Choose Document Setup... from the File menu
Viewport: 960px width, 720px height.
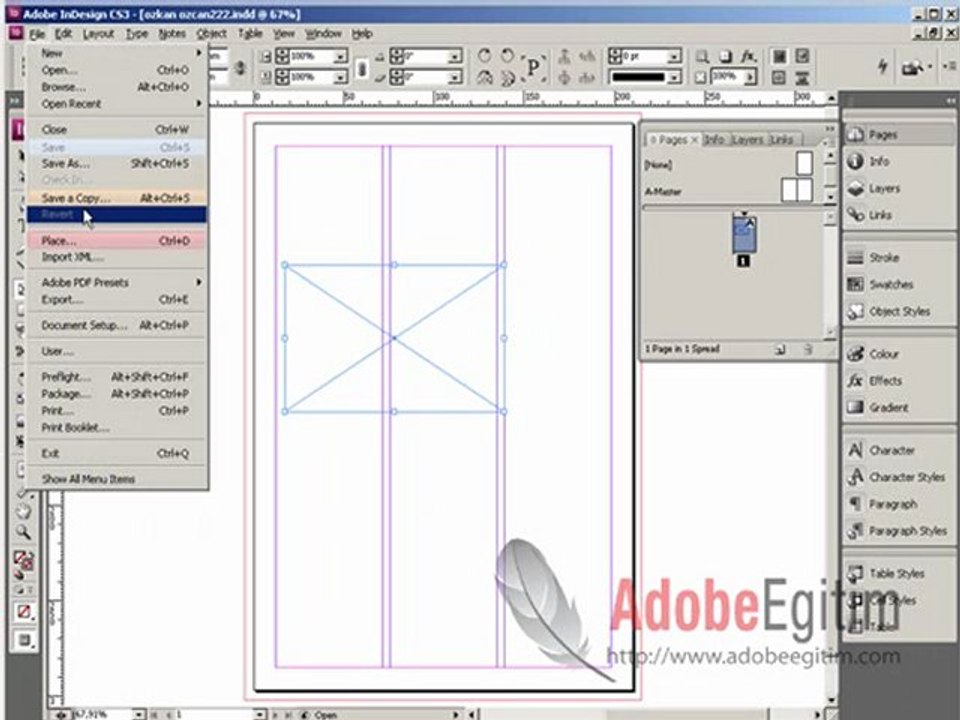116,325
